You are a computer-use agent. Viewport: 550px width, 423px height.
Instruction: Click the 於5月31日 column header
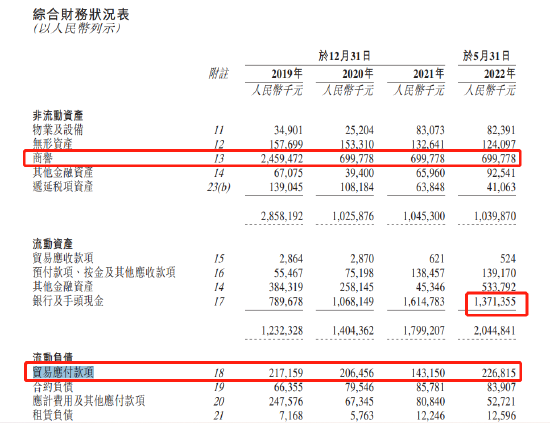coord(487,56)
